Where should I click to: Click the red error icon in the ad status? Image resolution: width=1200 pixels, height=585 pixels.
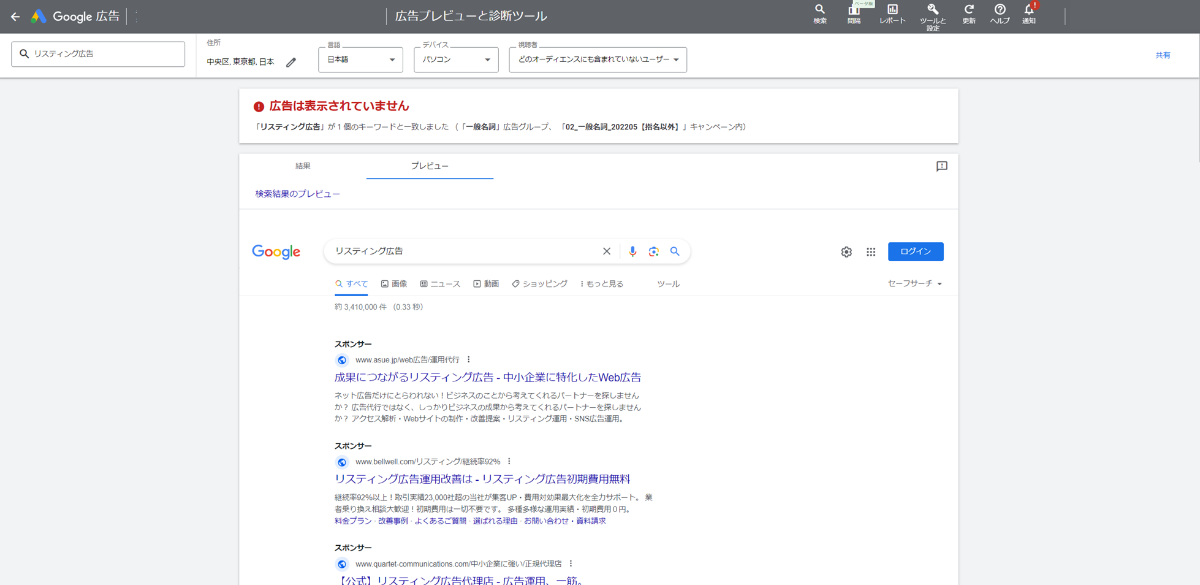pyautogui.click(x=259, y=106)
